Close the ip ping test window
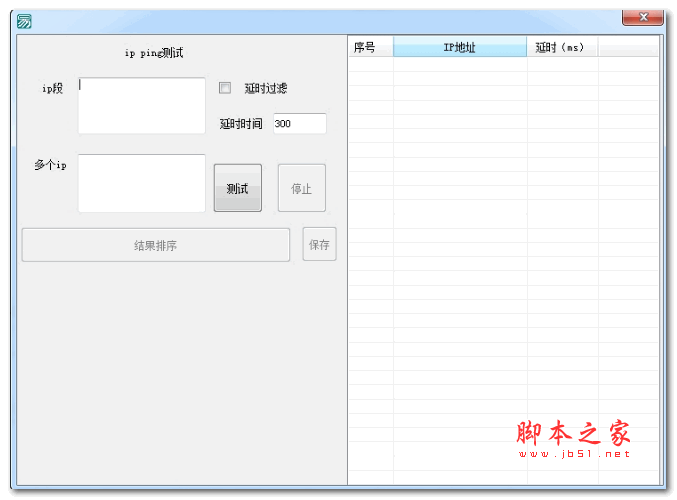The height and width of the screenshot is (500, 677). [x=642, y=17]
